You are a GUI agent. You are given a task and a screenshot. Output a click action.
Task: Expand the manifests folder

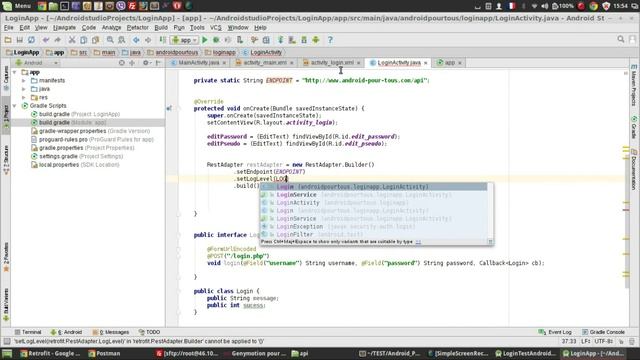(24, 81)
